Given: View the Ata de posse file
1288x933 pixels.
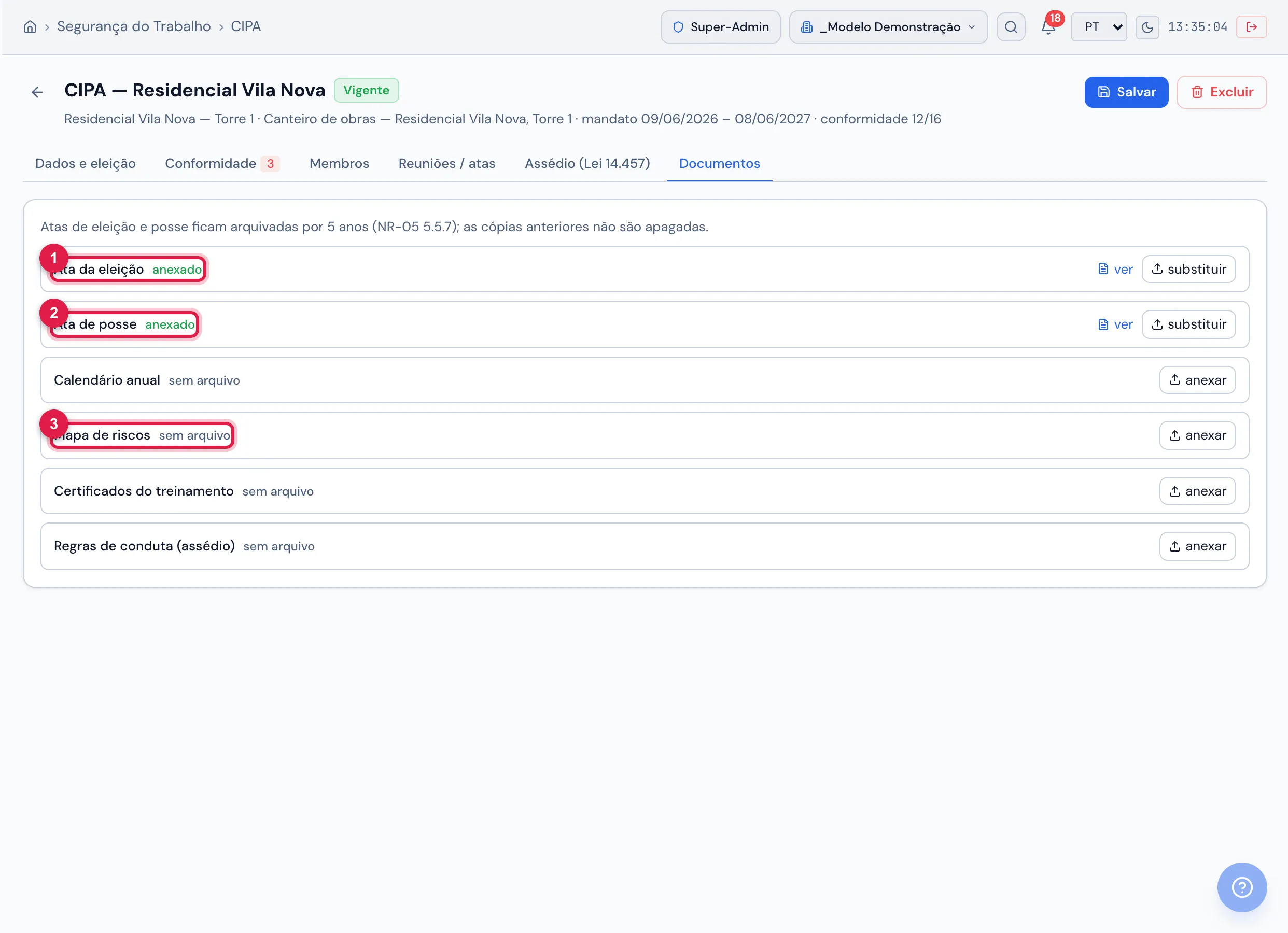Looking at the screenshot, I should pos(1115,324).
